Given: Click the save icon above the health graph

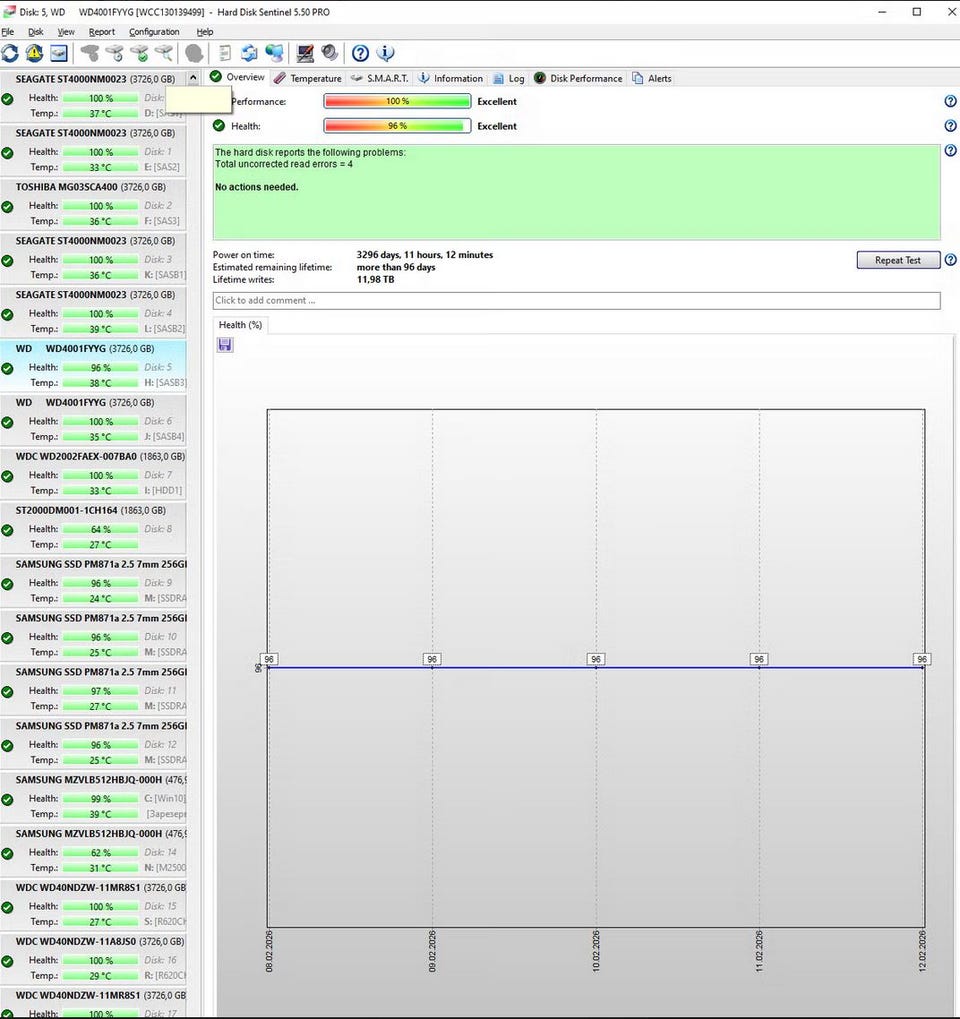Looking at the screenshot, I should click(225, 345).
